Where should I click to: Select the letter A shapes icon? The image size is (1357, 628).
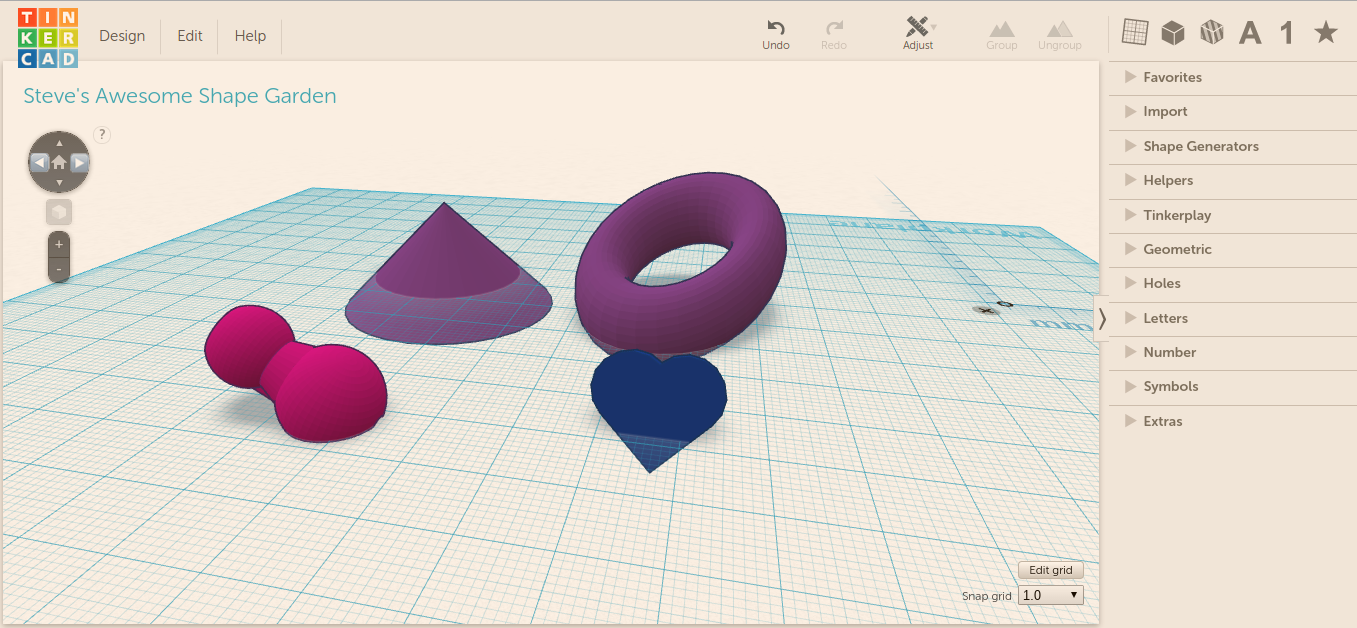(x=1250, y=33)
